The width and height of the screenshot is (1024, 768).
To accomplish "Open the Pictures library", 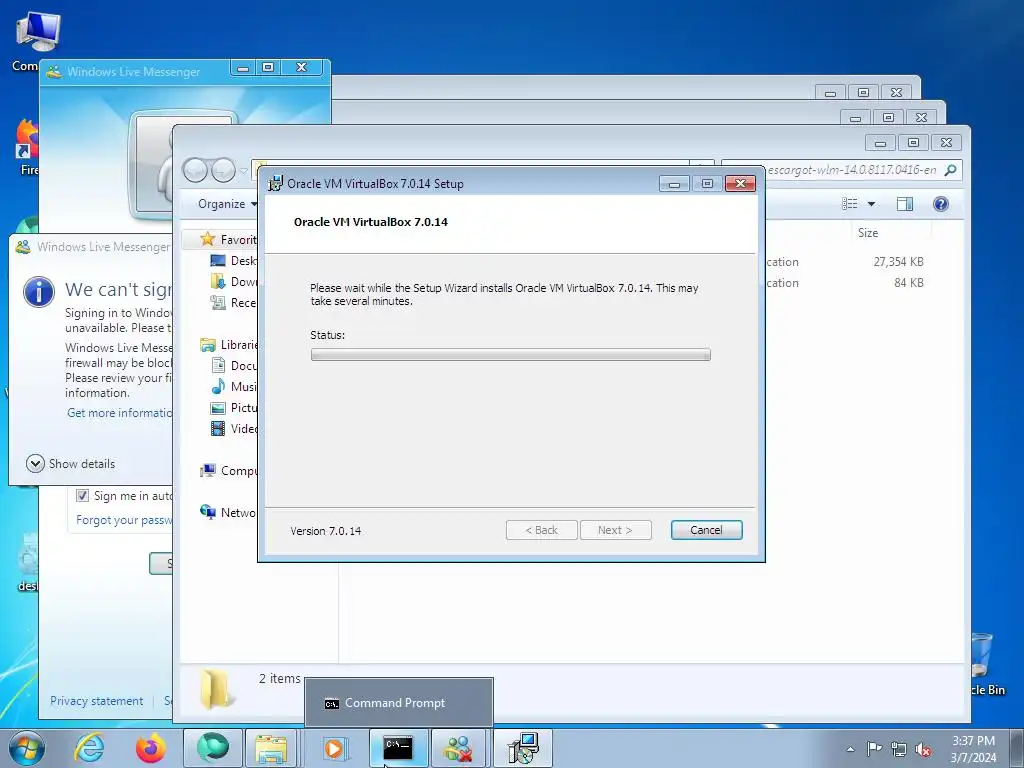I will (x=234, y=408).
